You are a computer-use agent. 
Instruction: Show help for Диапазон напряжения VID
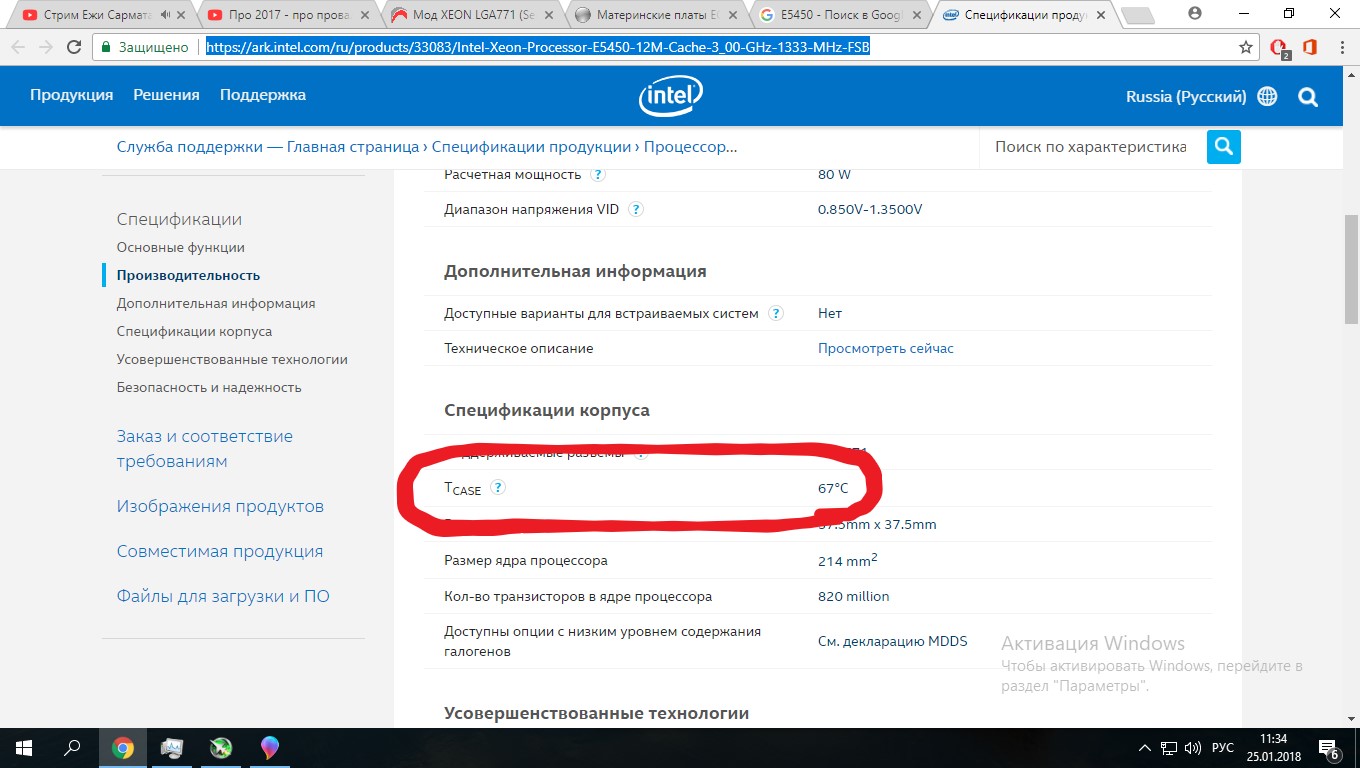[635, 210]
